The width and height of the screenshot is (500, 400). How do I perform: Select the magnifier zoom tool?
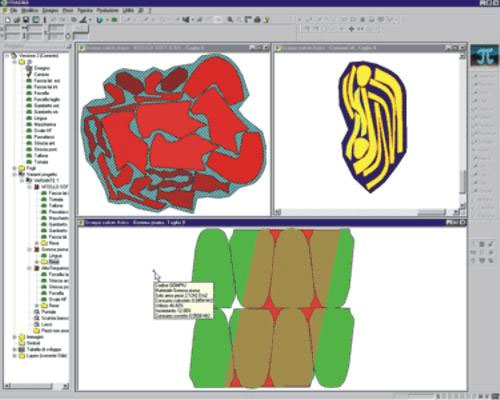click(x=230, y=20)
